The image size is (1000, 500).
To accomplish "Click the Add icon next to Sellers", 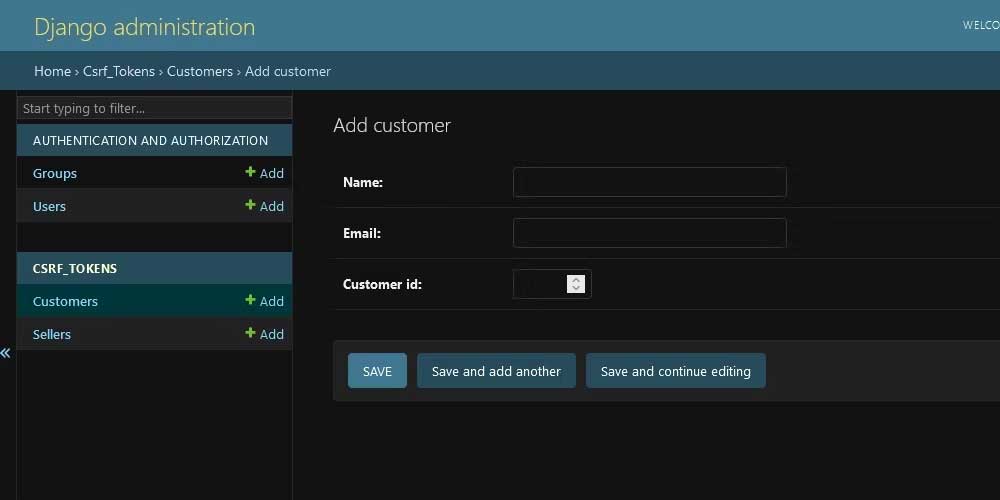I will pyautogui.click(x=265, y=334).
